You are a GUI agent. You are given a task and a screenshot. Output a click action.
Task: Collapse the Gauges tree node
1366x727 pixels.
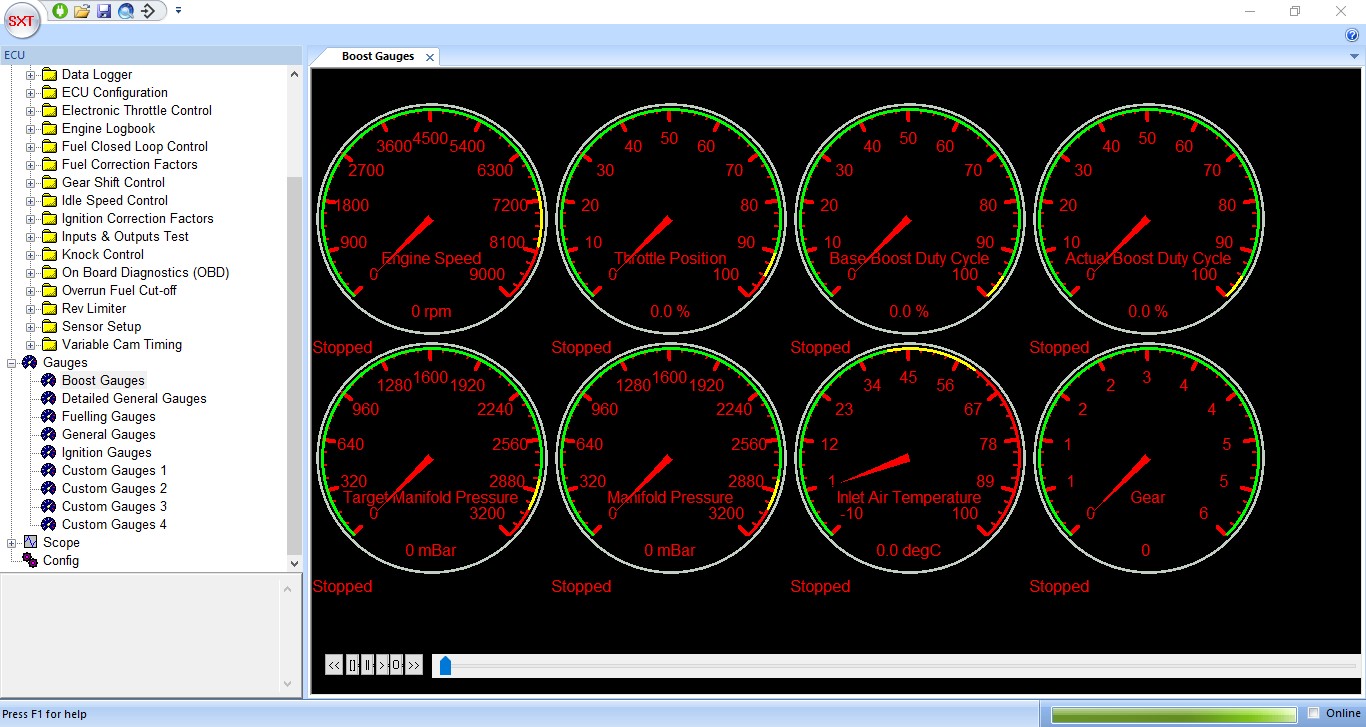[x=12, y=363]
